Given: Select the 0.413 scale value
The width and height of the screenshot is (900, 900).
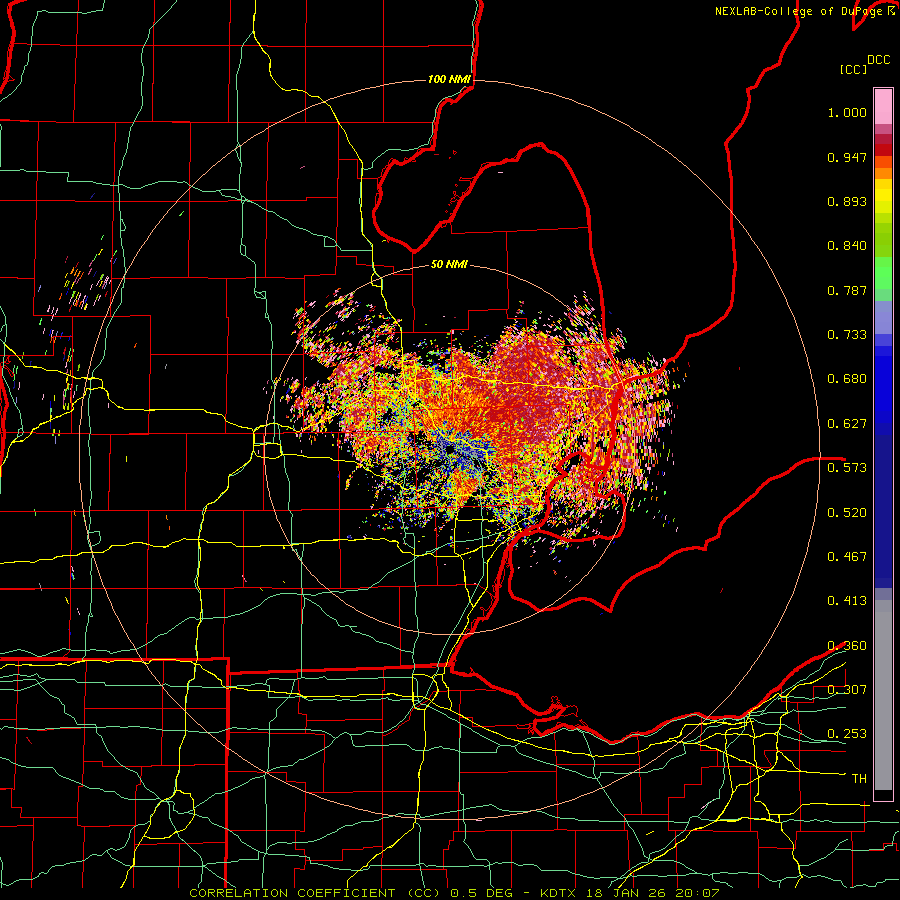Looking at the screenshot, I should [x=847, y=601].
